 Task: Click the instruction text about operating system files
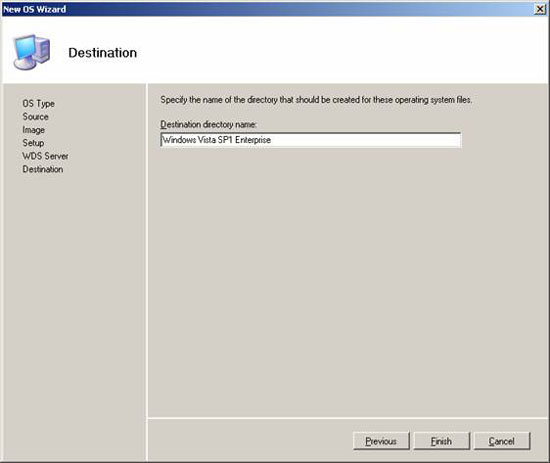pos(316,100)
